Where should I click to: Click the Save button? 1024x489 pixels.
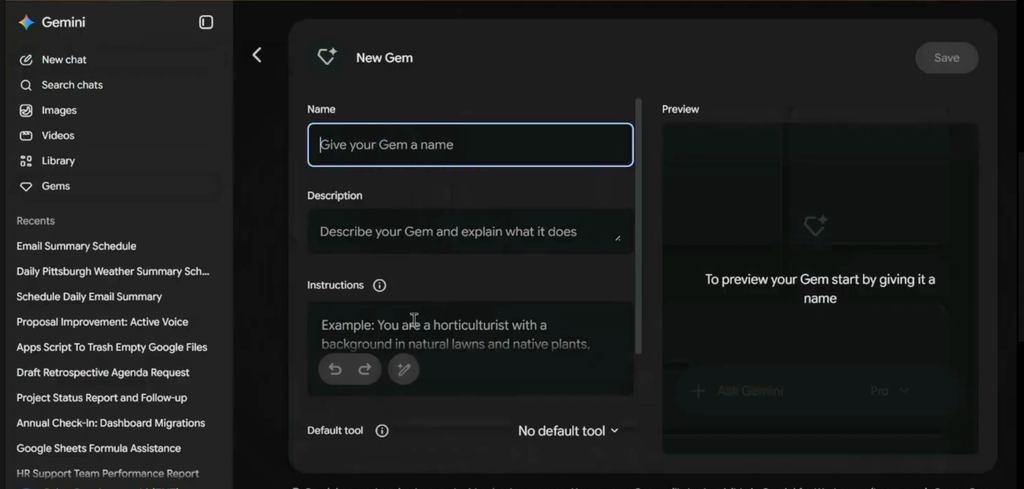946,58
